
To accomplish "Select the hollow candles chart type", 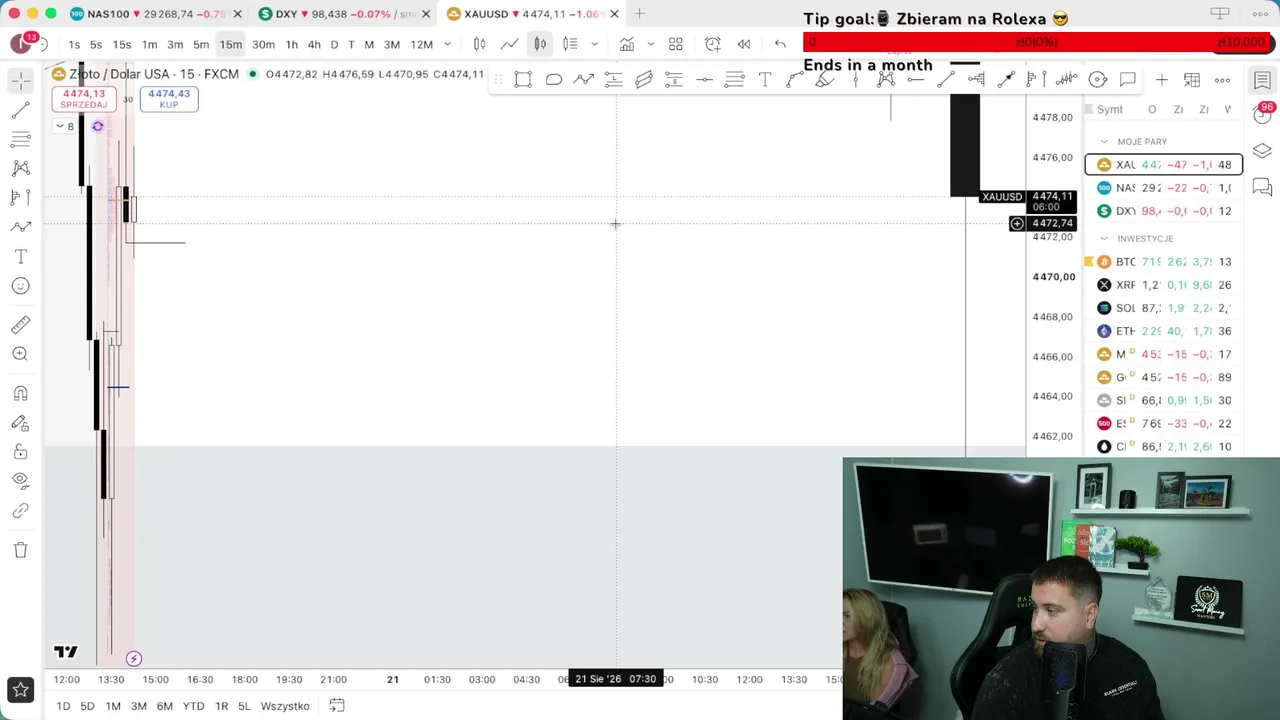I will pyautogui.click(x=540, y=44).
